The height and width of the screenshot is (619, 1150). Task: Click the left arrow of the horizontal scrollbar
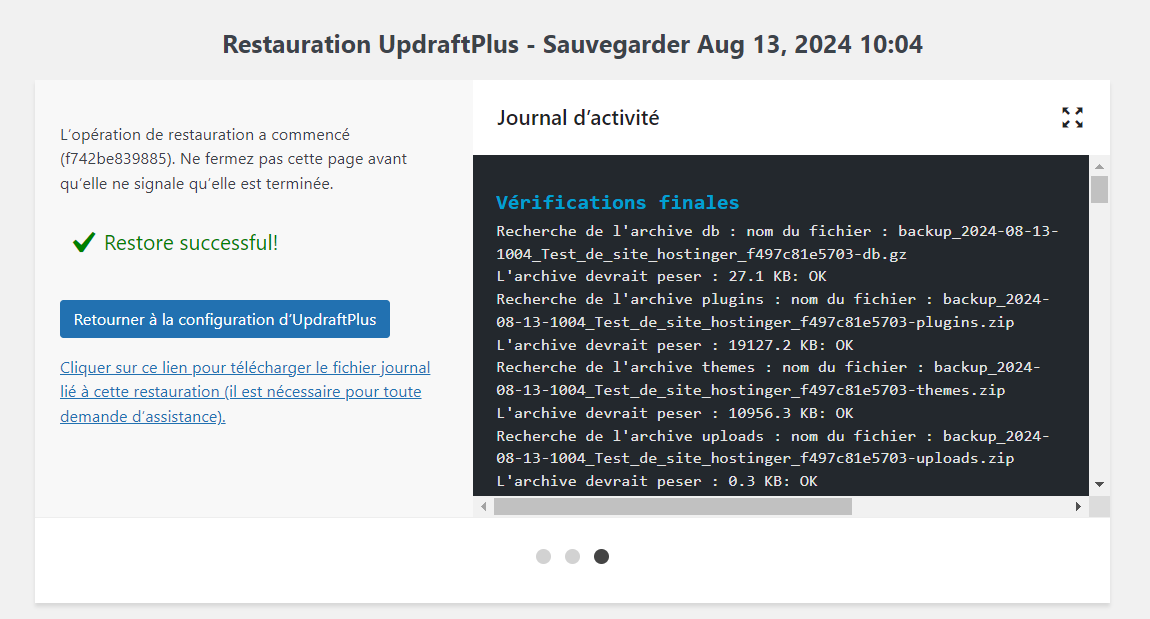click(483, 506)
